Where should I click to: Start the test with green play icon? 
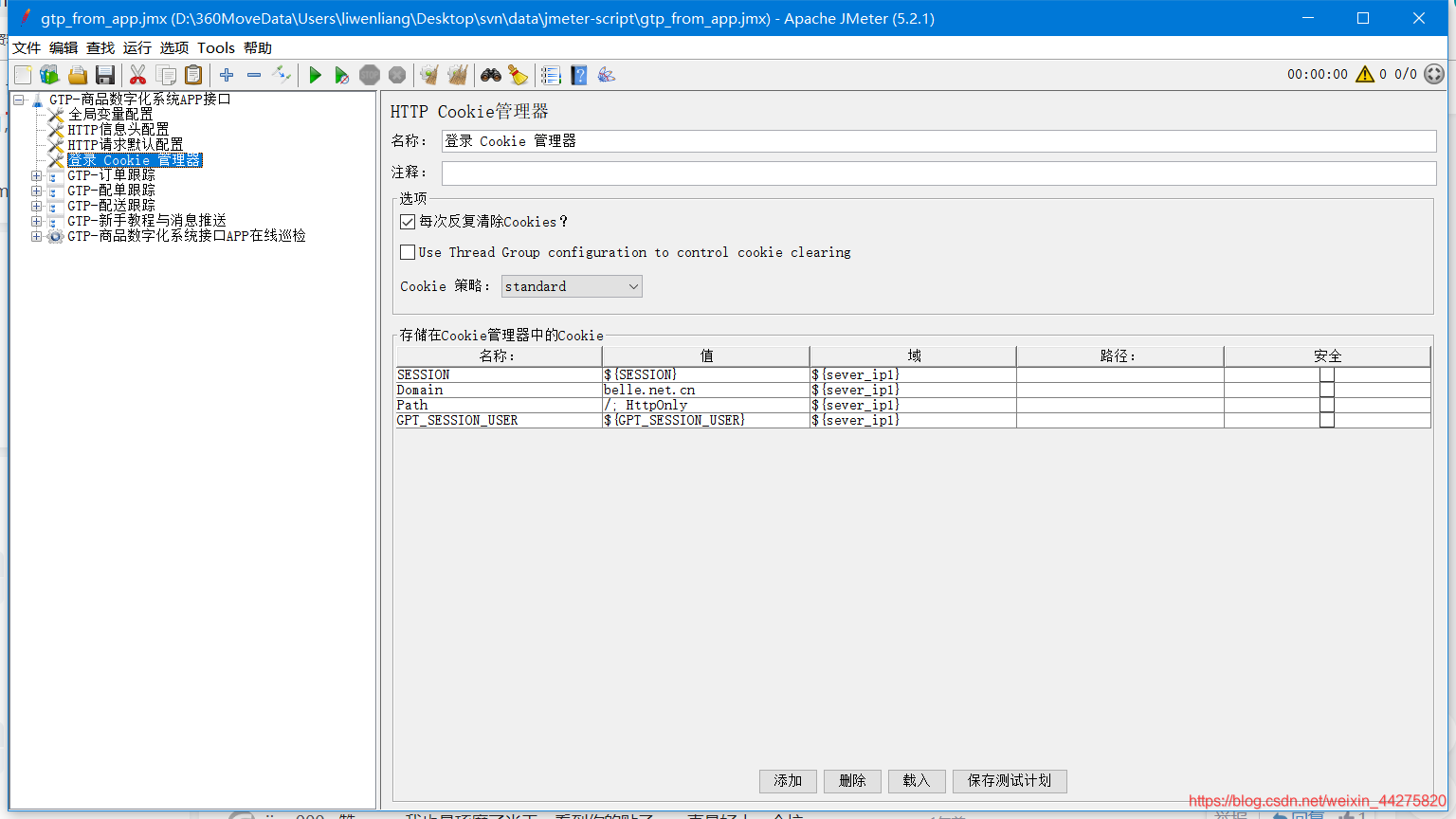click(315, 75)
